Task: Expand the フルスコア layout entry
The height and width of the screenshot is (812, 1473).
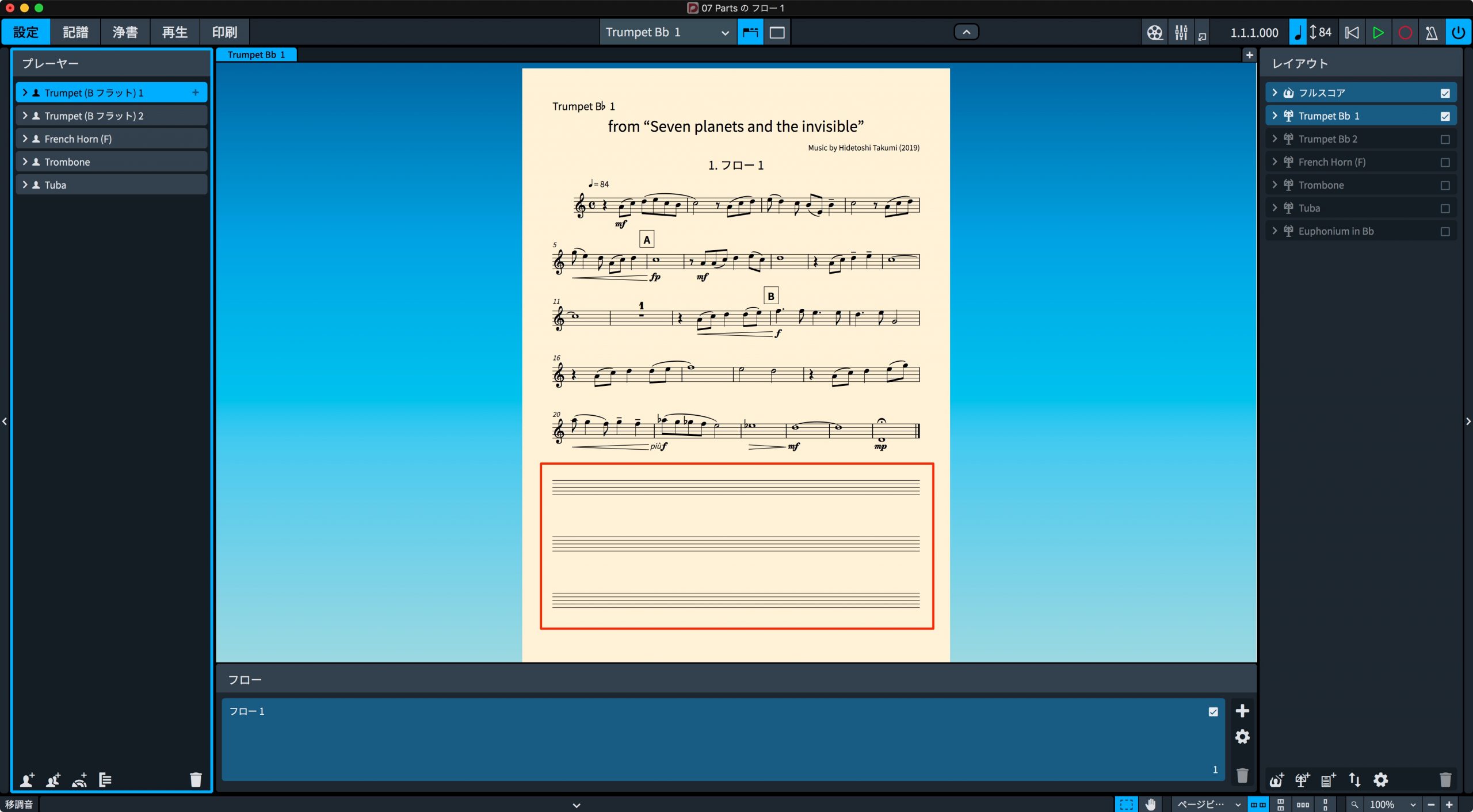Action: [1274, 93]
